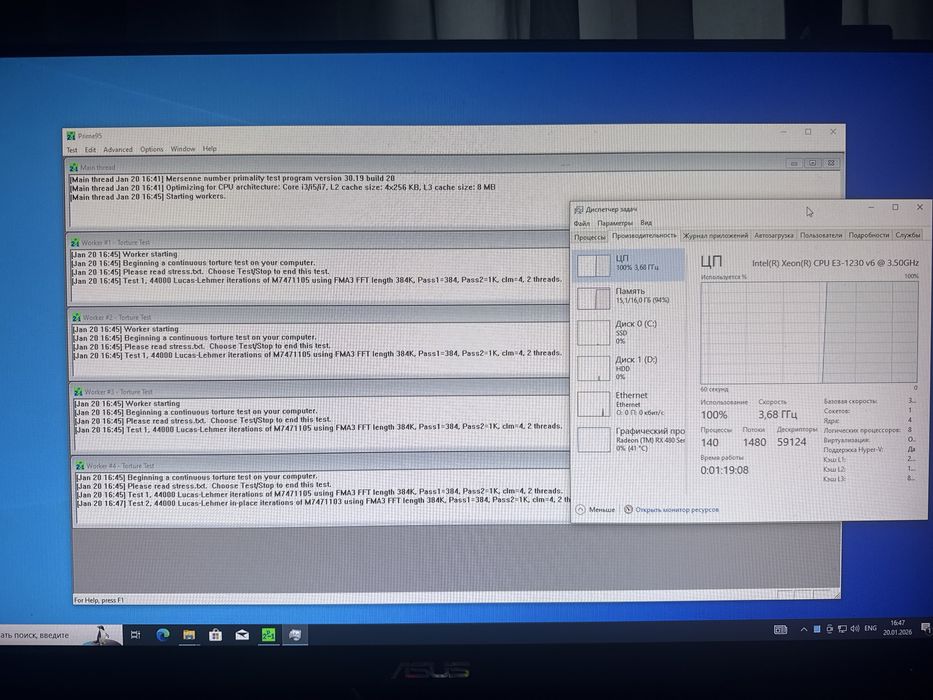Launch Microsoft Edge from the taskbar
The height and width of the screenshot is (700, 933).
click(162, 635)
